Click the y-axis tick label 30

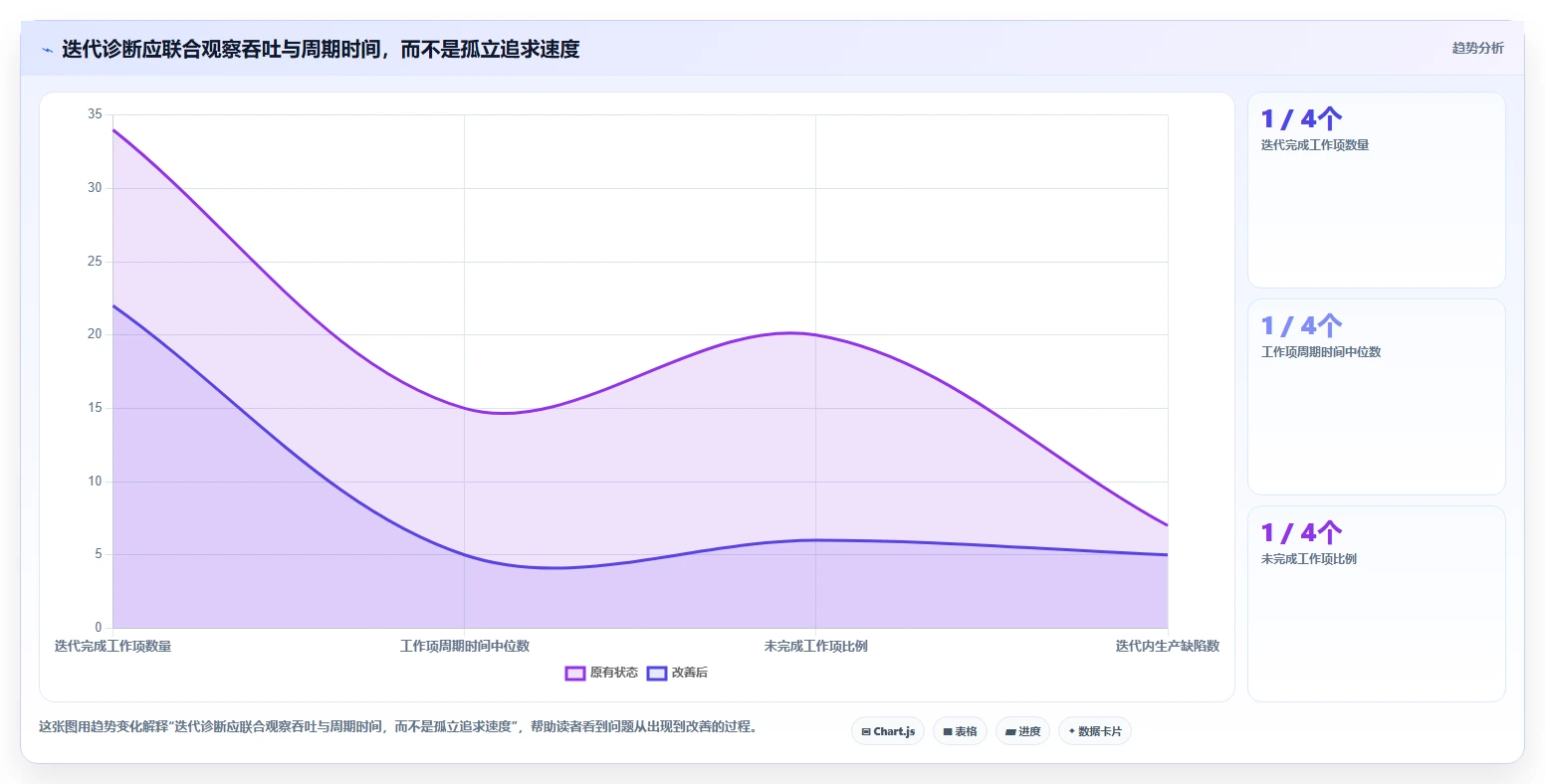coord(95,188)
